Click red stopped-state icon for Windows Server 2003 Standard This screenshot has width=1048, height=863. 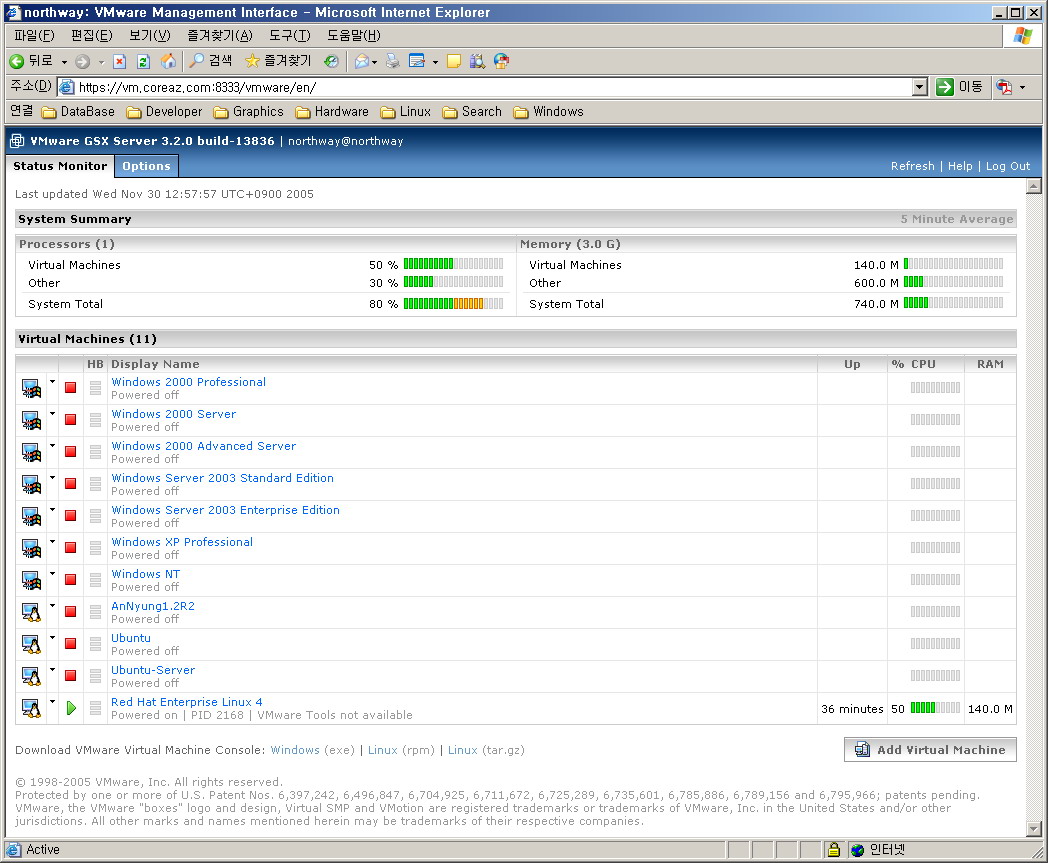point(70,484)
